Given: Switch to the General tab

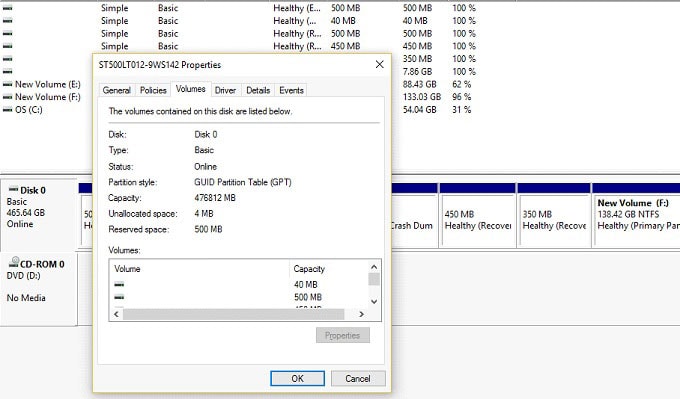Looking at the screenshot, I should [117, 90].
